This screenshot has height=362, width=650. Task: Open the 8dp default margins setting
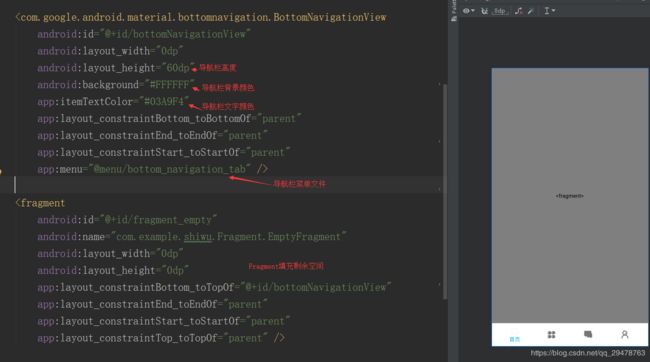[x=500, y=11]
